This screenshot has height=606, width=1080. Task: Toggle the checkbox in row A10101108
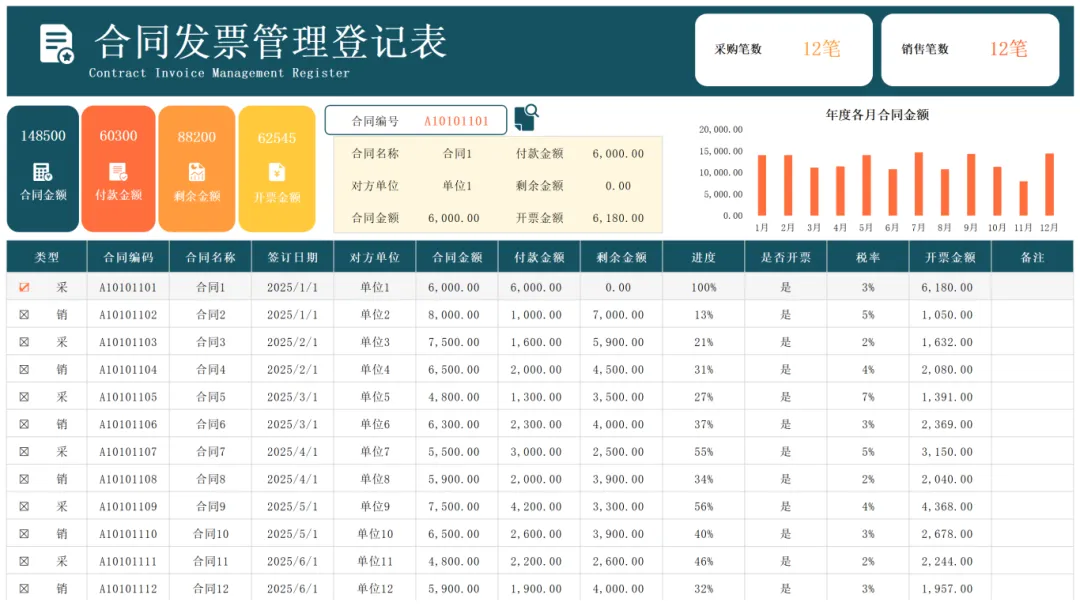[24, 479]
